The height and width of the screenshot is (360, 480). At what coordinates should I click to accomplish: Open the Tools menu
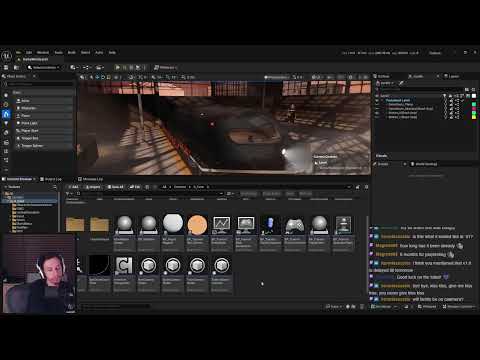pos(59,52)
